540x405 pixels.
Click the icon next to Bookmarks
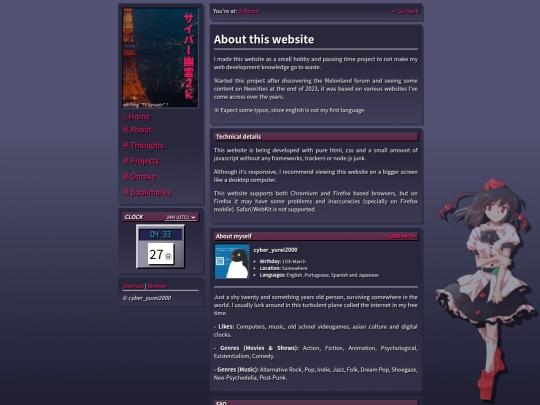(125, 191)
